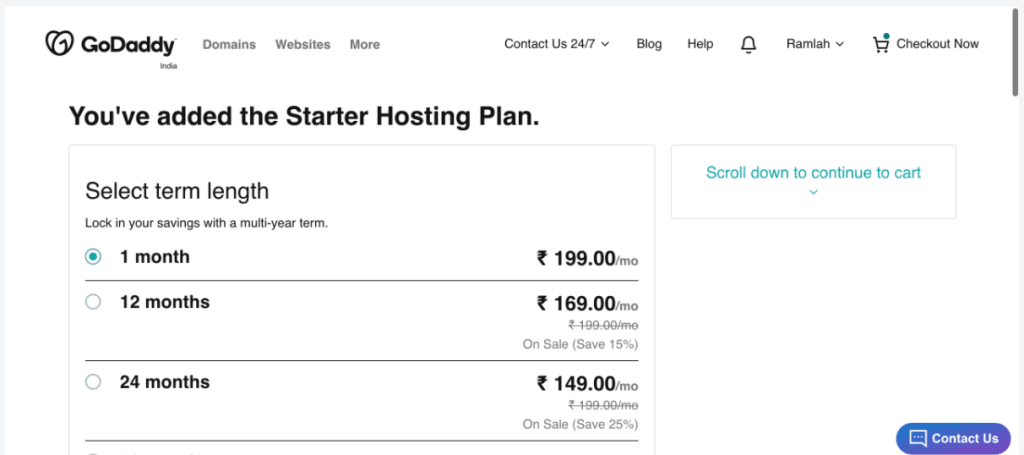Open the More menu
The width and height of the screenshot is (1024, 455).
pyautogui.click(x=364, y=44)
